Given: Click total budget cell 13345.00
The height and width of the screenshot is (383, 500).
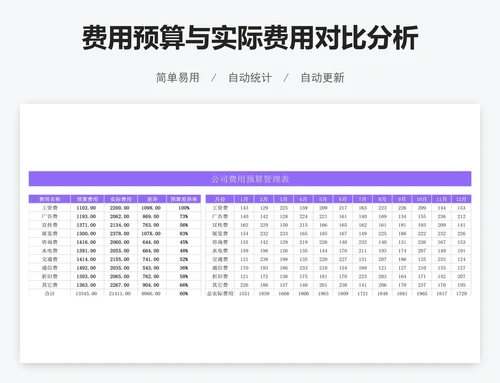Looking at the screenshot, I should click(x=86, y=294).
